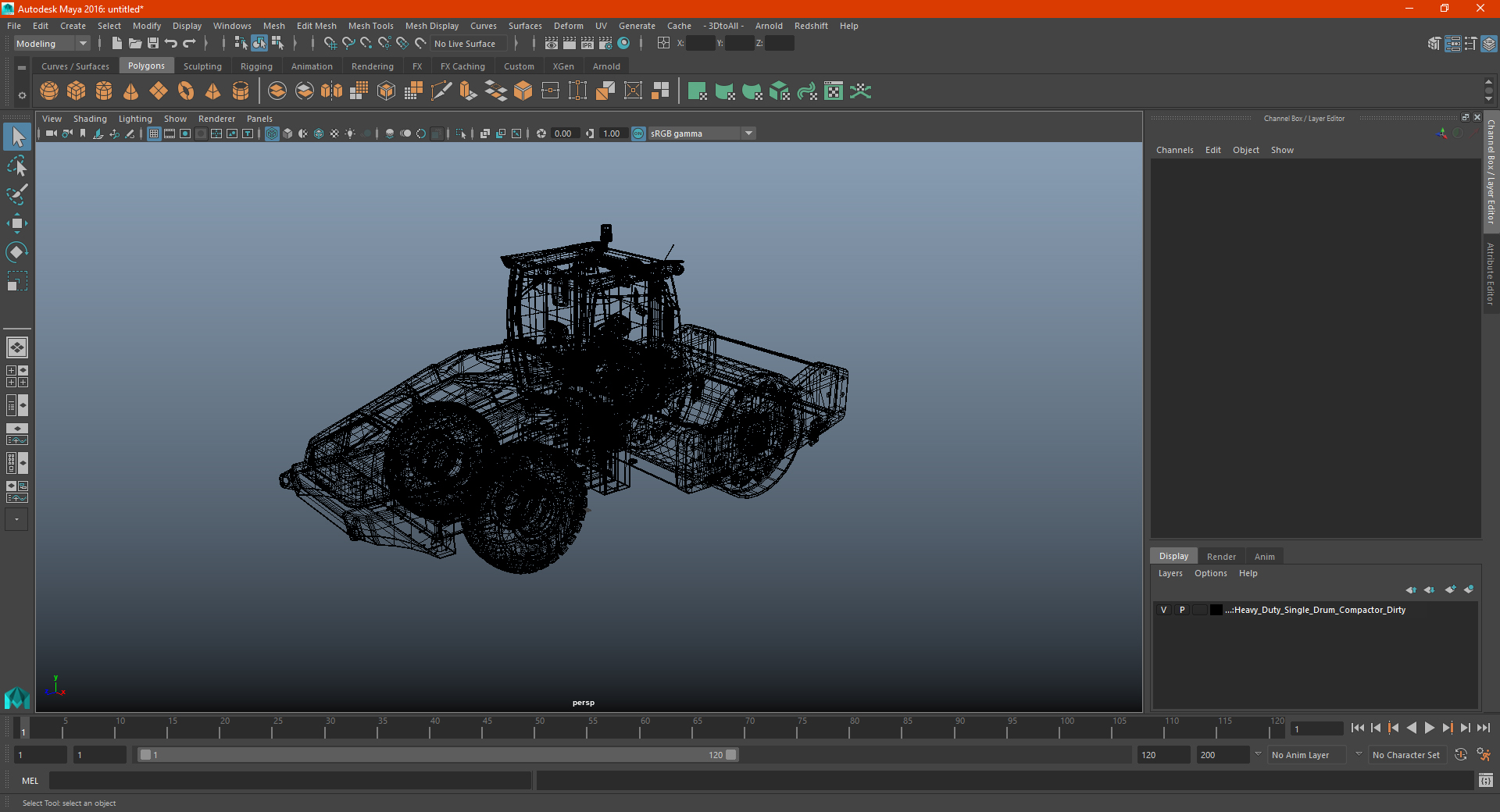Image resolution: width=1500 pixels, height=812 pixels.
Task: Select the Heavy_Duty_Single_Drum_Compactor_Dirty layer
Action: 1316,610
